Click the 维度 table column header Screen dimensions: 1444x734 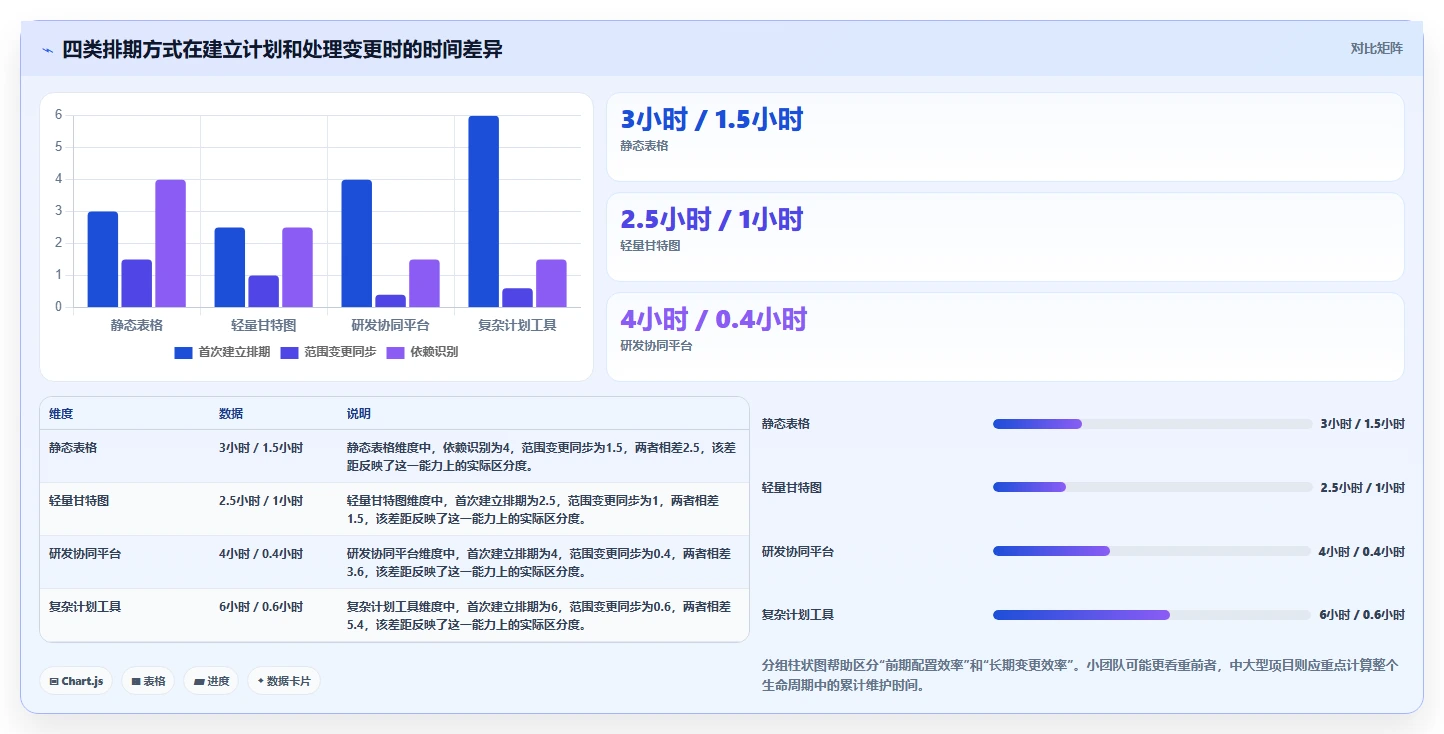pyautogui.click(x=61, y=414)
